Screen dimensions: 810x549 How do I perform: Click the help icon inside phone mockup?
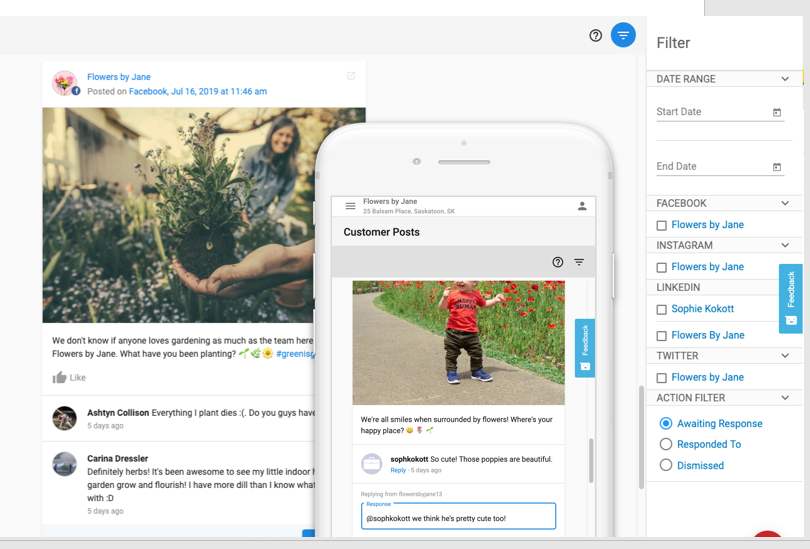point(557,262)
